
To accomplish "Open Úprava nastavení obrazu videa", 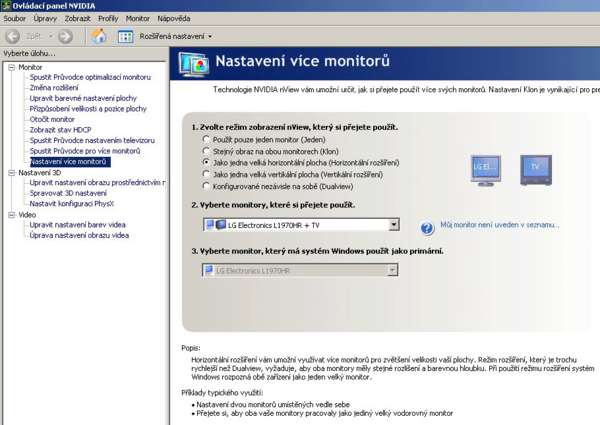I will [x=79, y=235].
